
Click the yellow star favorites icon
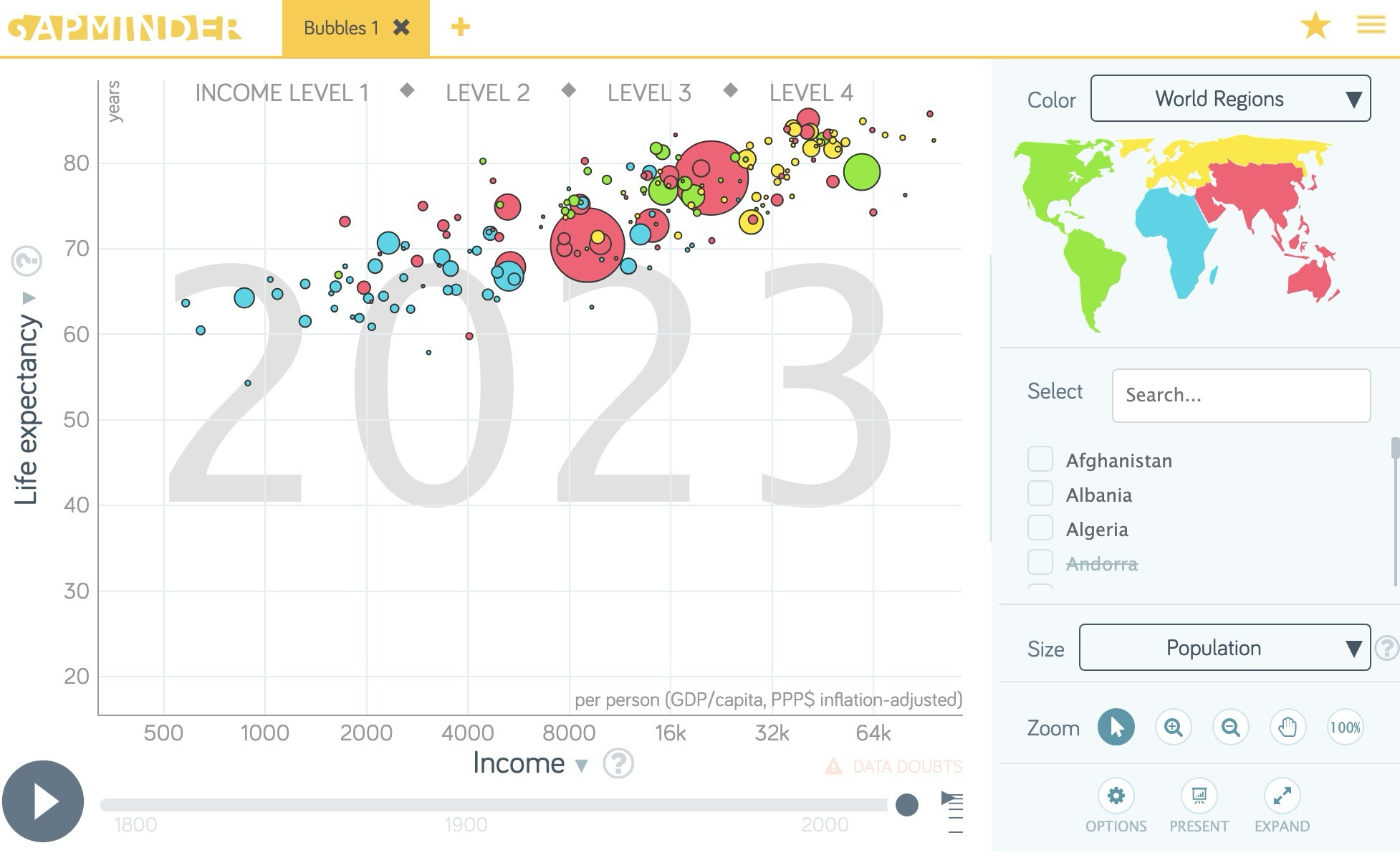tap(1315, 26)
